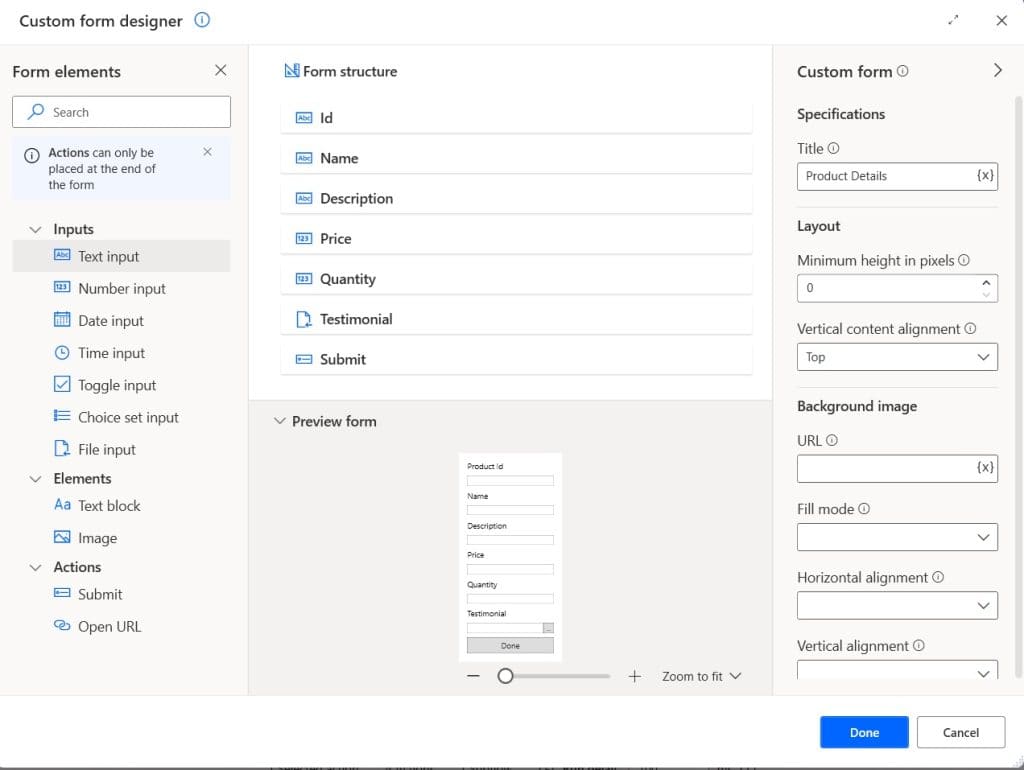Select the Testimonial row in Form structure
Screen dimensions: 1024x770
click(516, 319)
